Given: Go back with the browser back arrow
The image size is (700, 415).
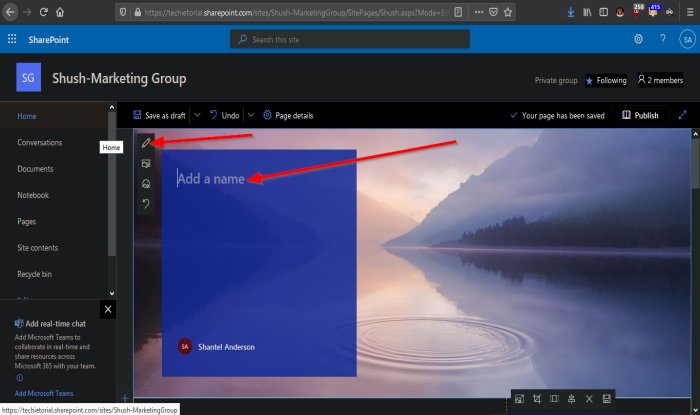Looking at the screenshot, I should (x=10, y=12).
